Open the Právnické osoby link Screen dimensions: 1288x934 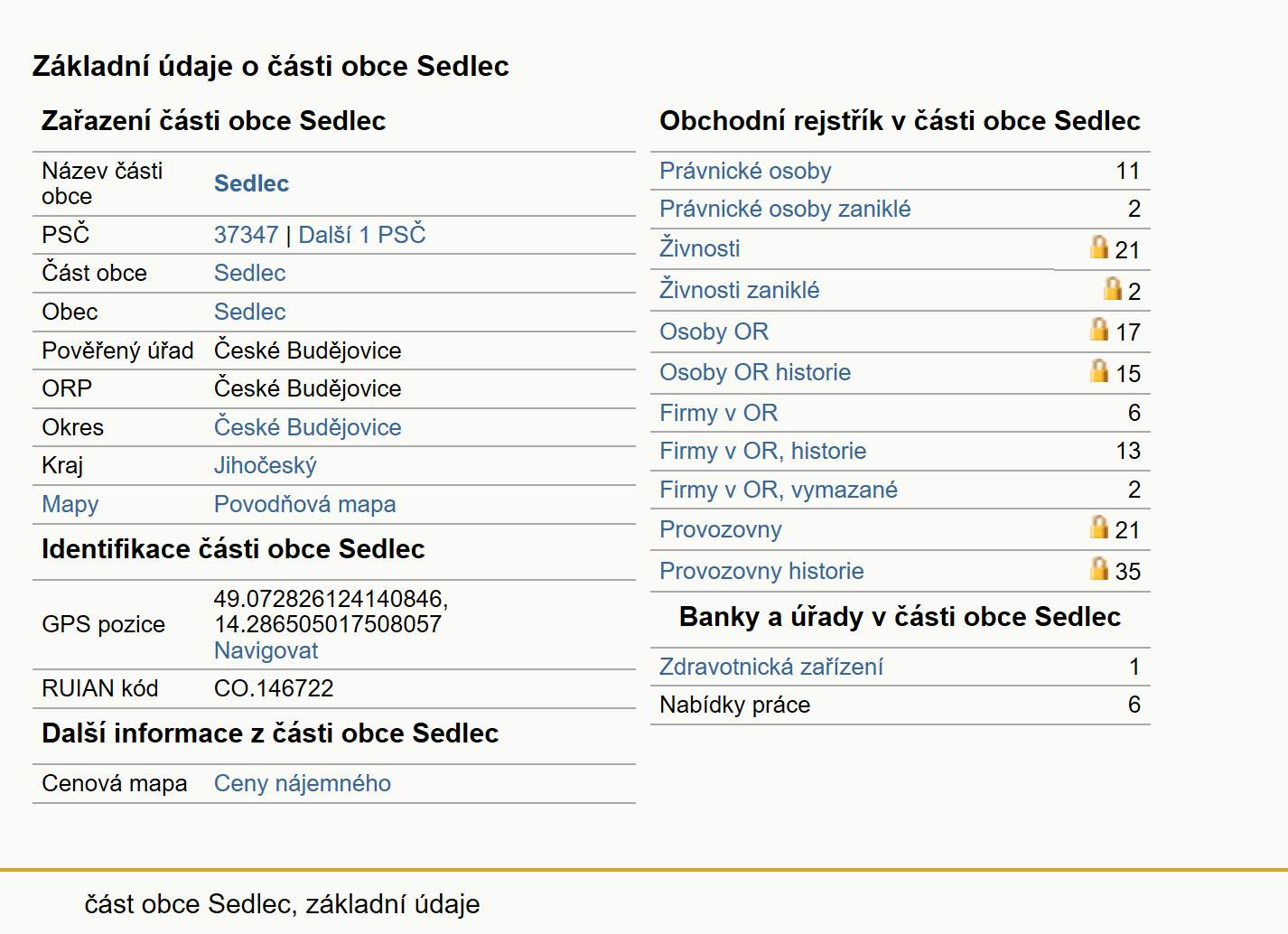pyautogui.click(x=745, y=171)
